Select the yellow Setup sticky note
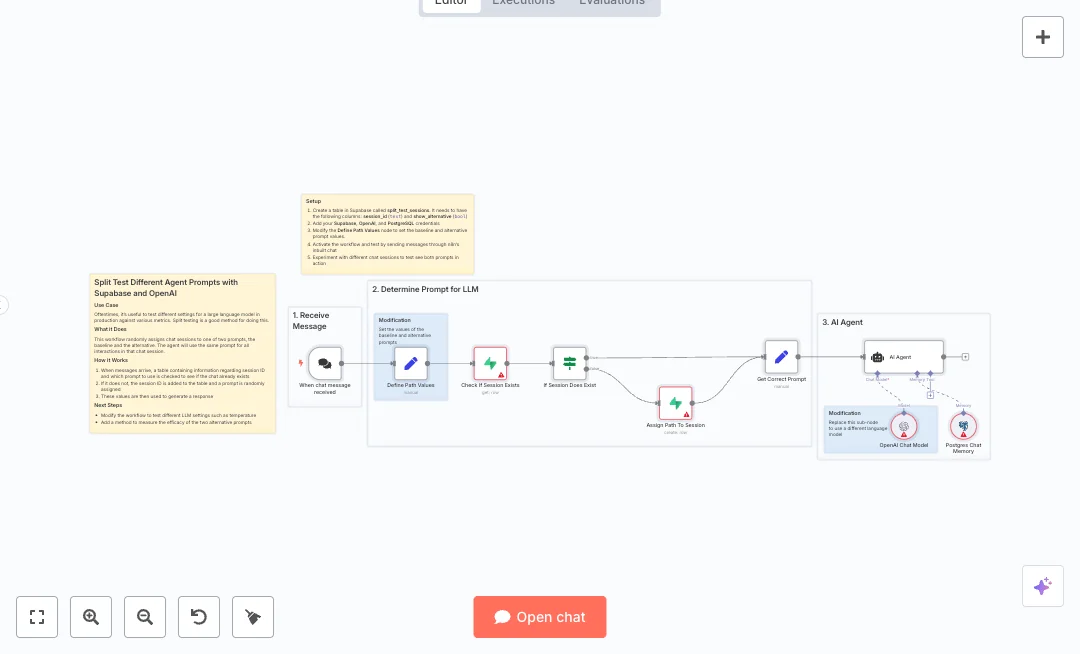 387,234
